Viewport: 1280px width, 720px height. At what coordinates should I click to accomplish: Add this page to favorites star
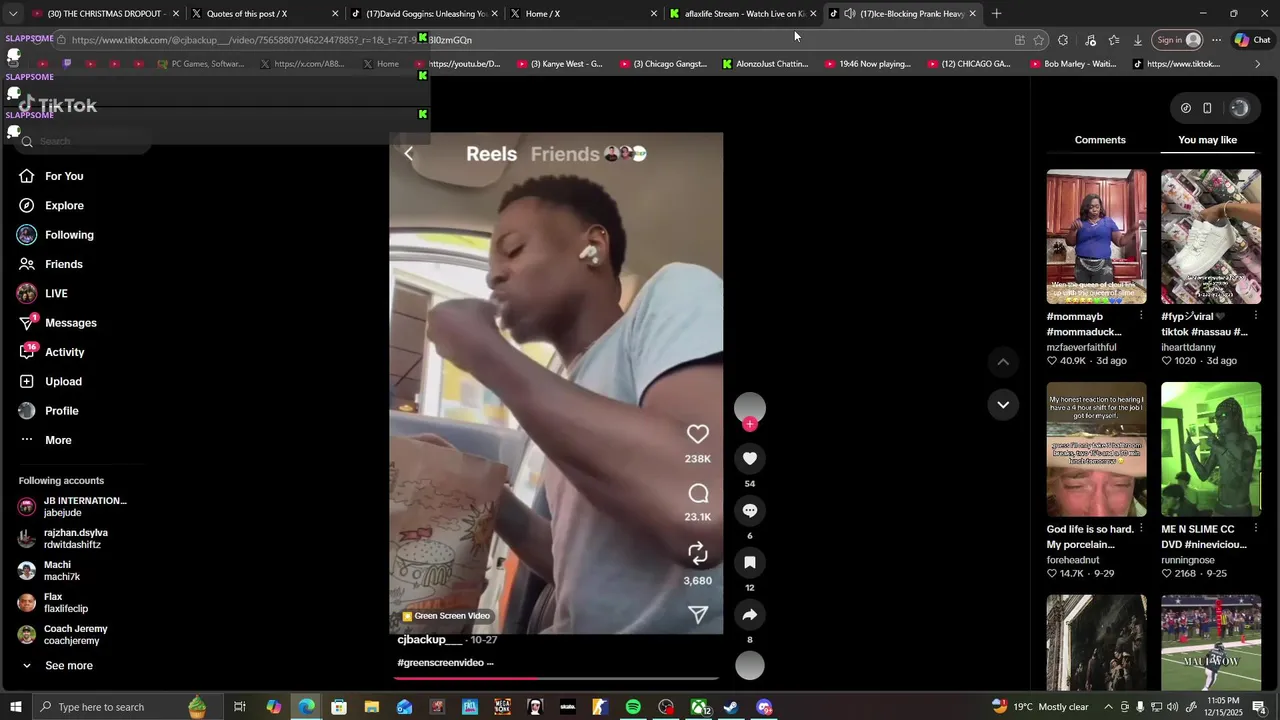point(1039,40)
